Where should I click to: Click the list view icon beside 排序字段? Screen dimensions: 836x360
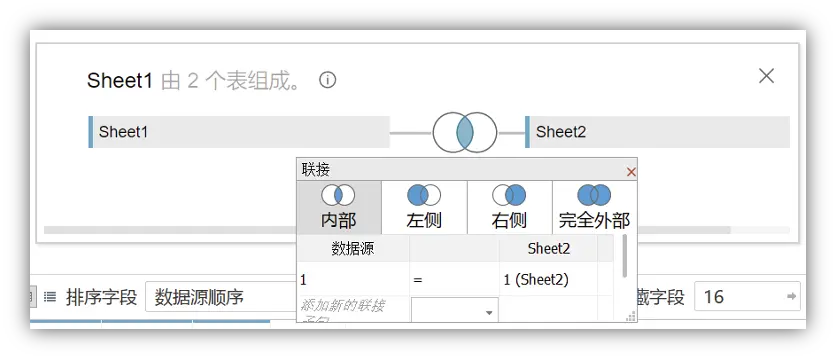point(50,297)
